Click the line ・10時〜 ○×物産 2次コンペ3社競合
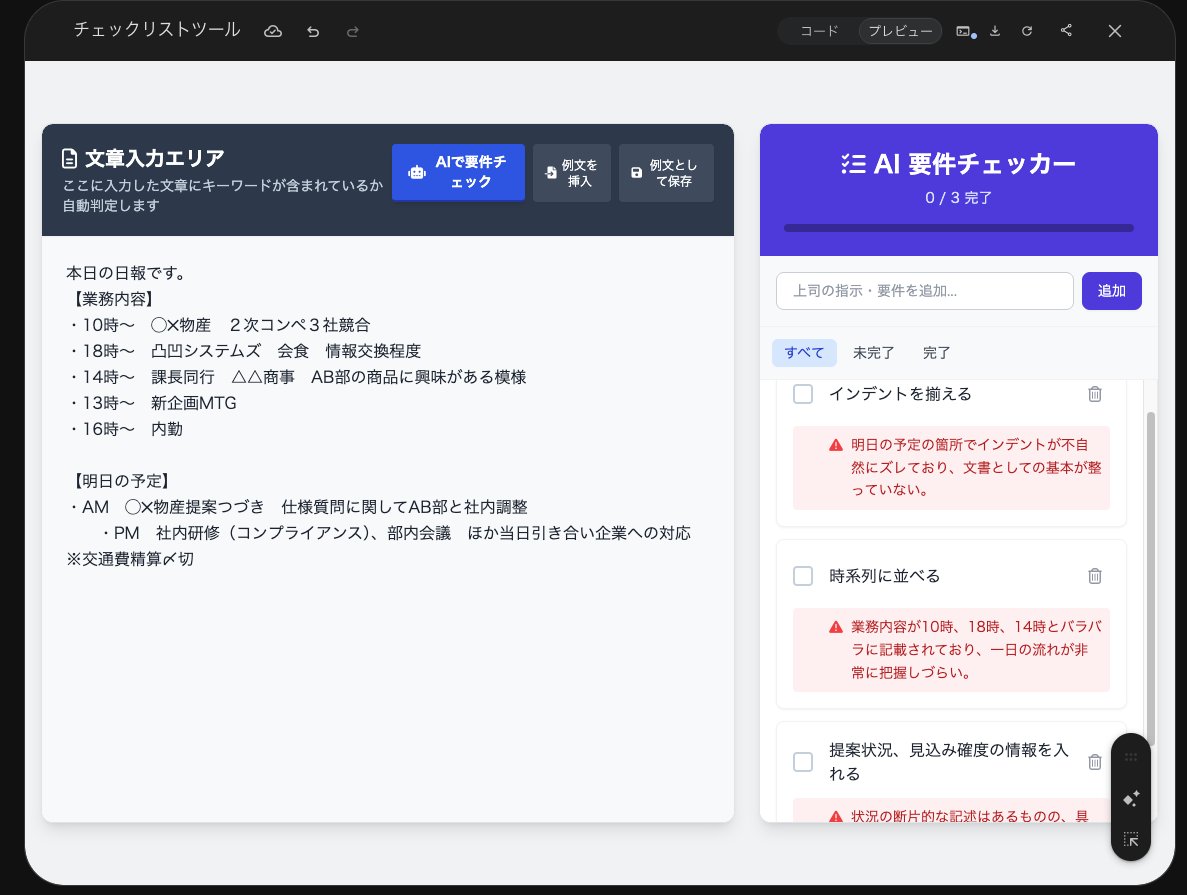This screenshot has width=1187, height=895. pyautogui.click(x=219, y=325)
